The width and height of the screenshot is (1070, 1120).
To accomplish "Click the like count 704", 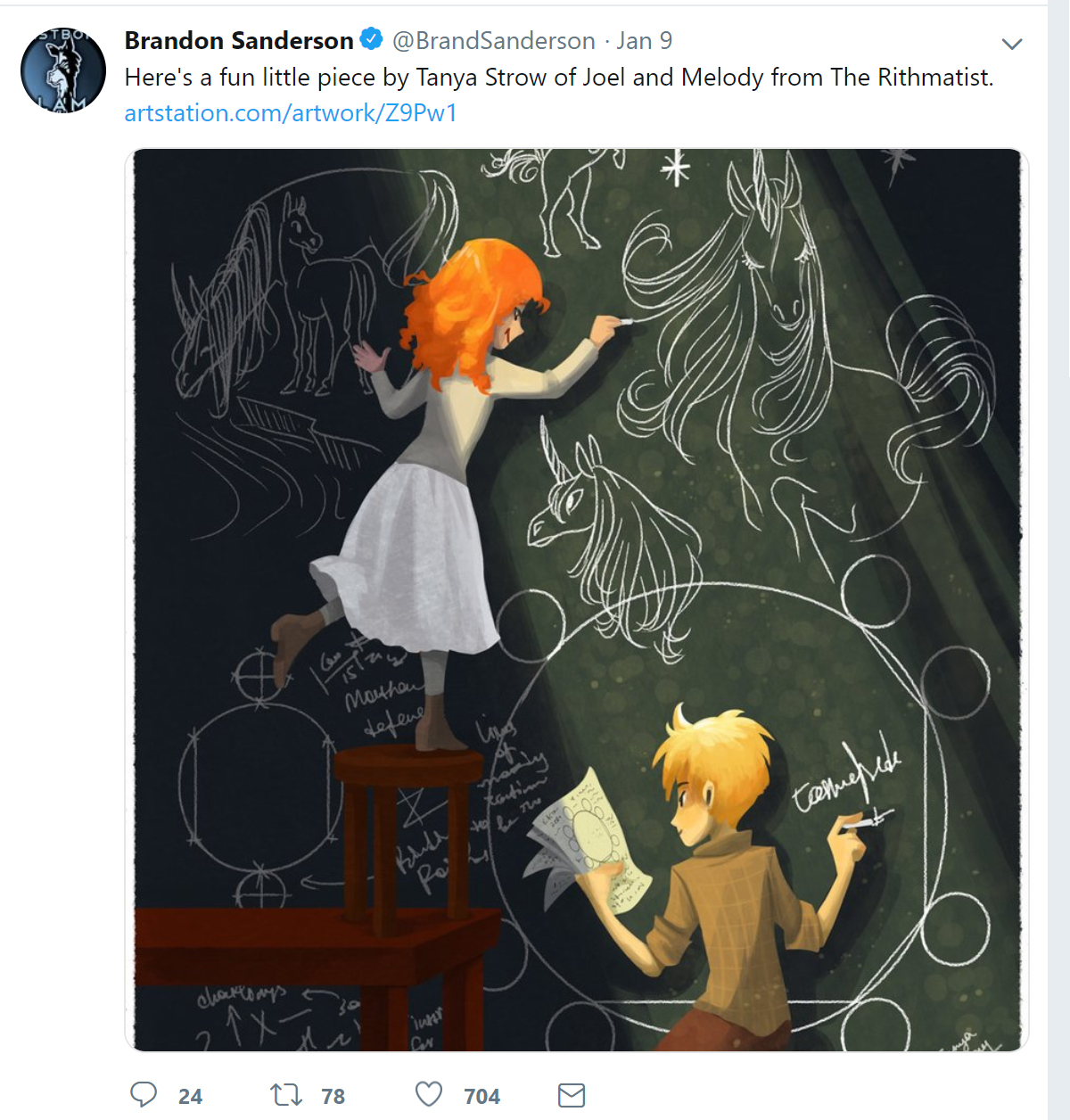I will 481,1096.
